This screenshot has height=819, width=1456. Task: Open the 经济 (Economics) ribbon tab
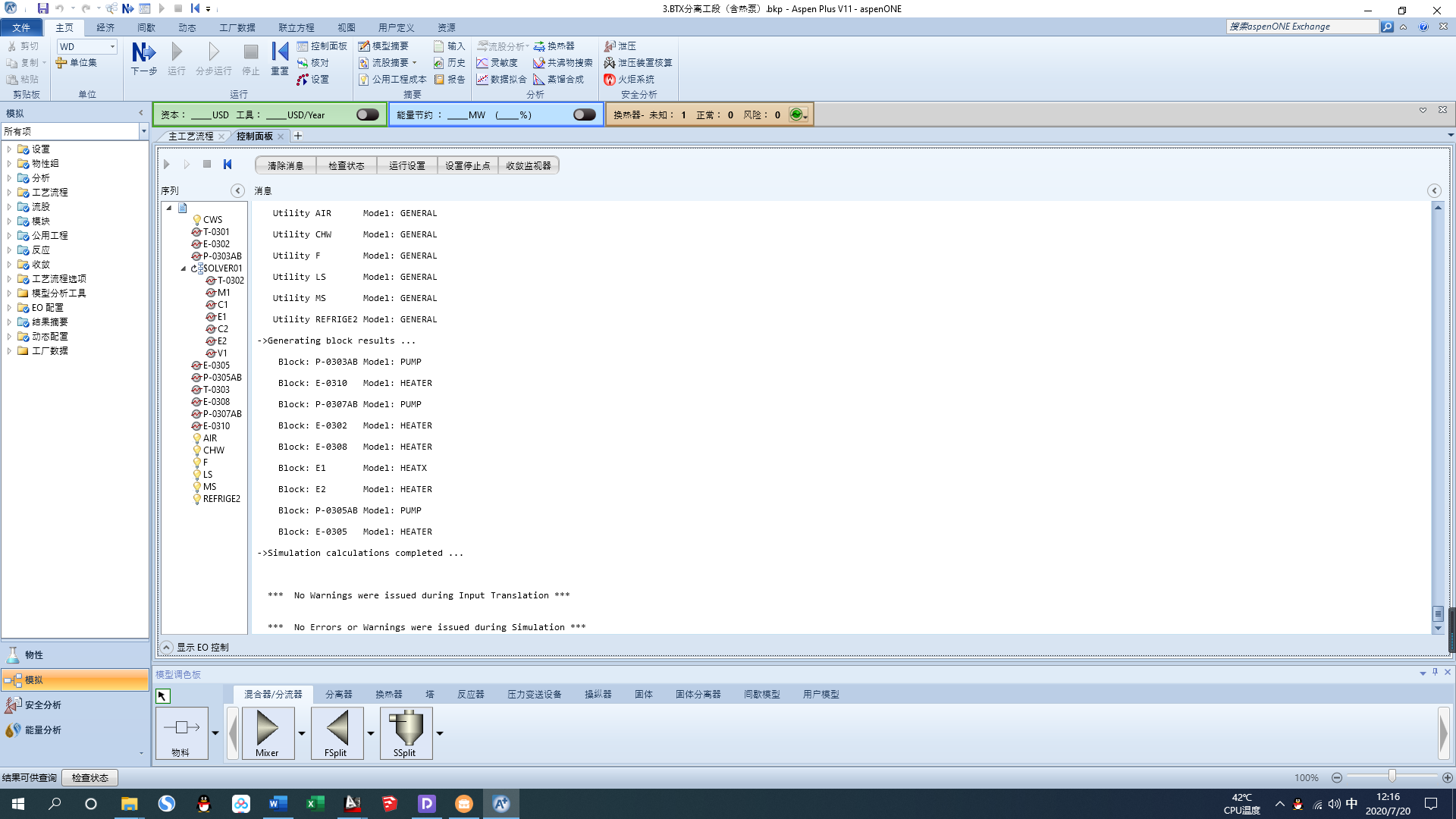[x=105, y=27]
